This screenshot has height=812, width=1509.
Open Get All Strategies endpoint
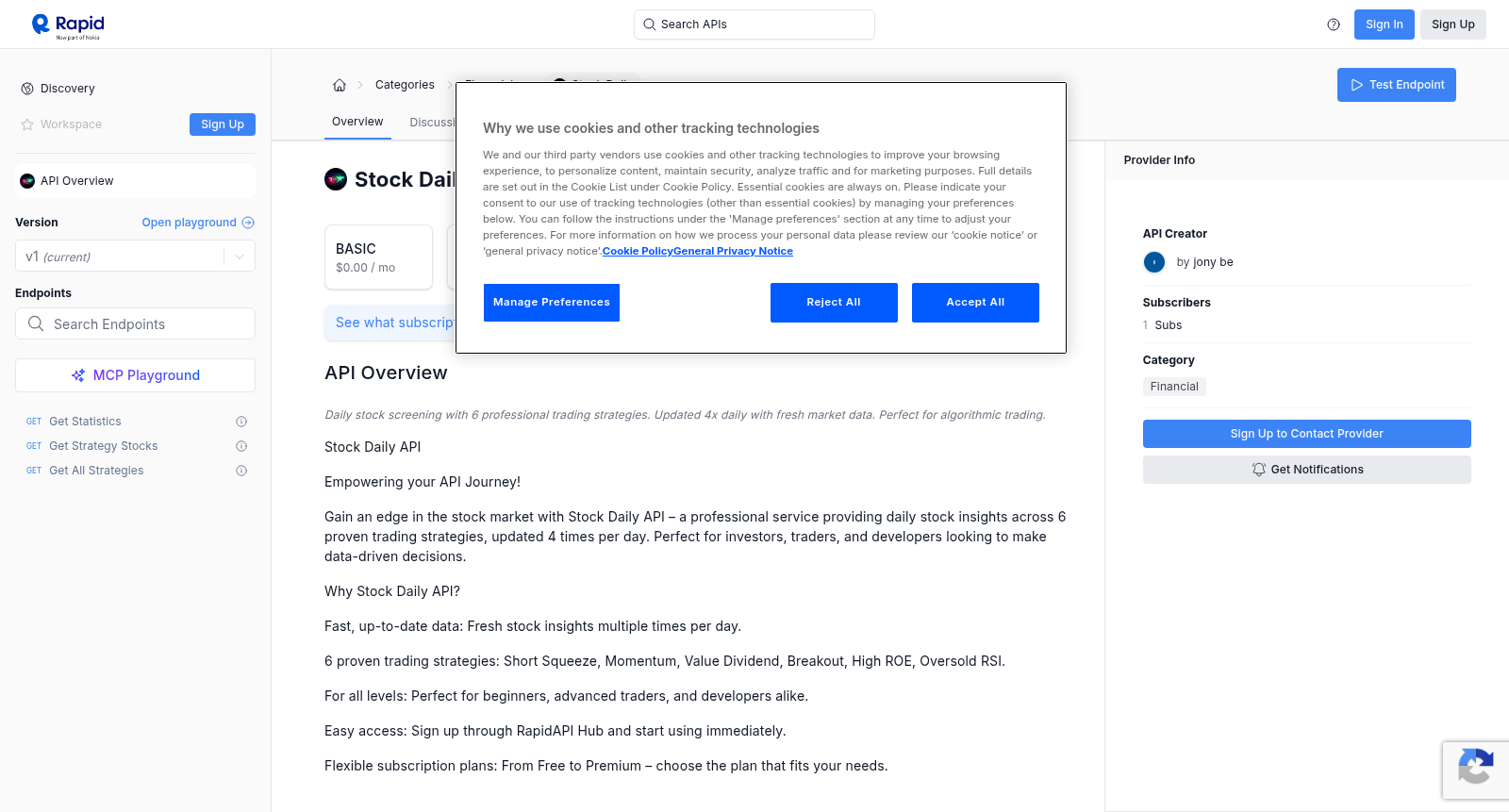pos(96,471)
